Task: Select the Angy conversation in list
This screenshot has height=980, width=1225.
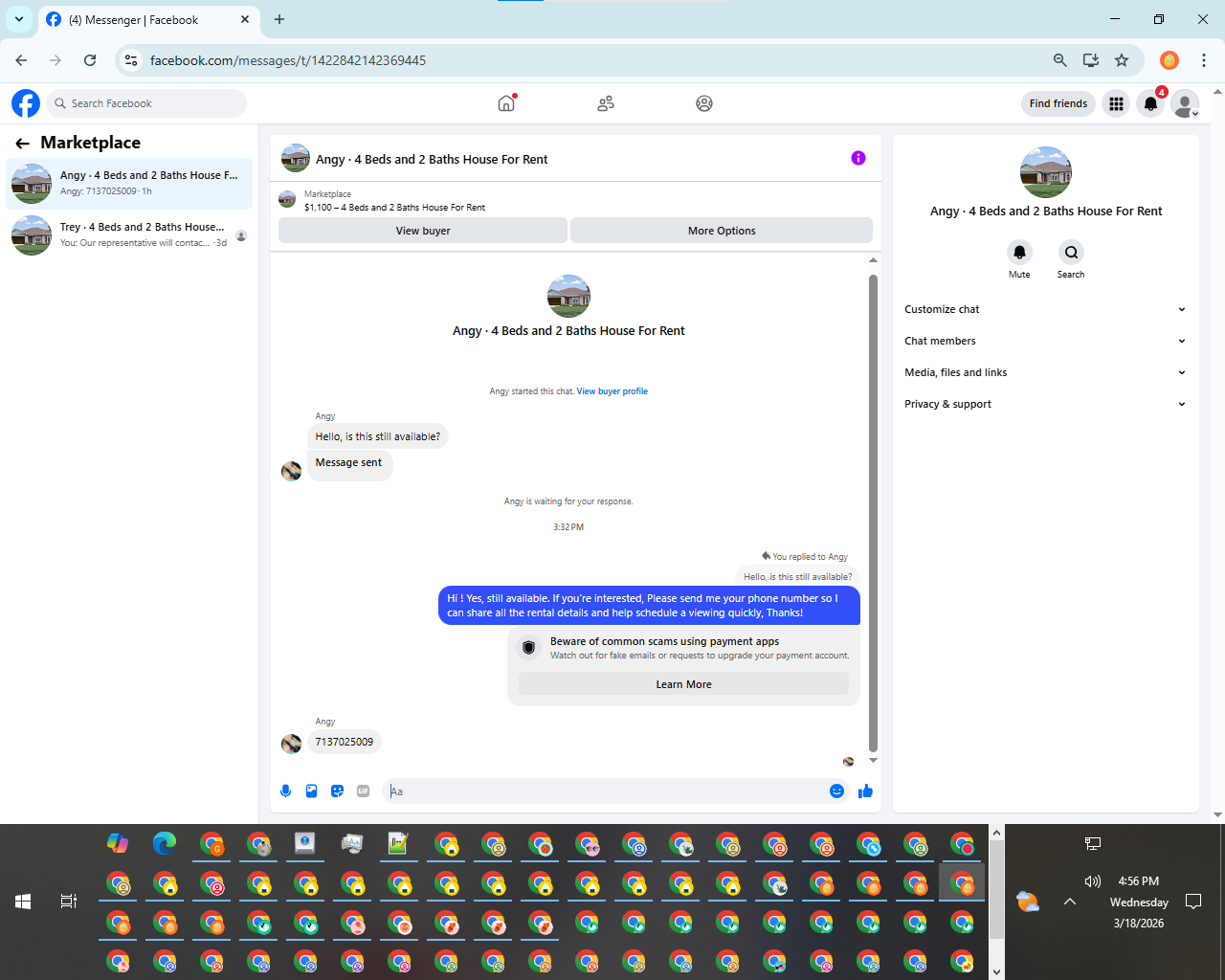Action: click(129, 183)
